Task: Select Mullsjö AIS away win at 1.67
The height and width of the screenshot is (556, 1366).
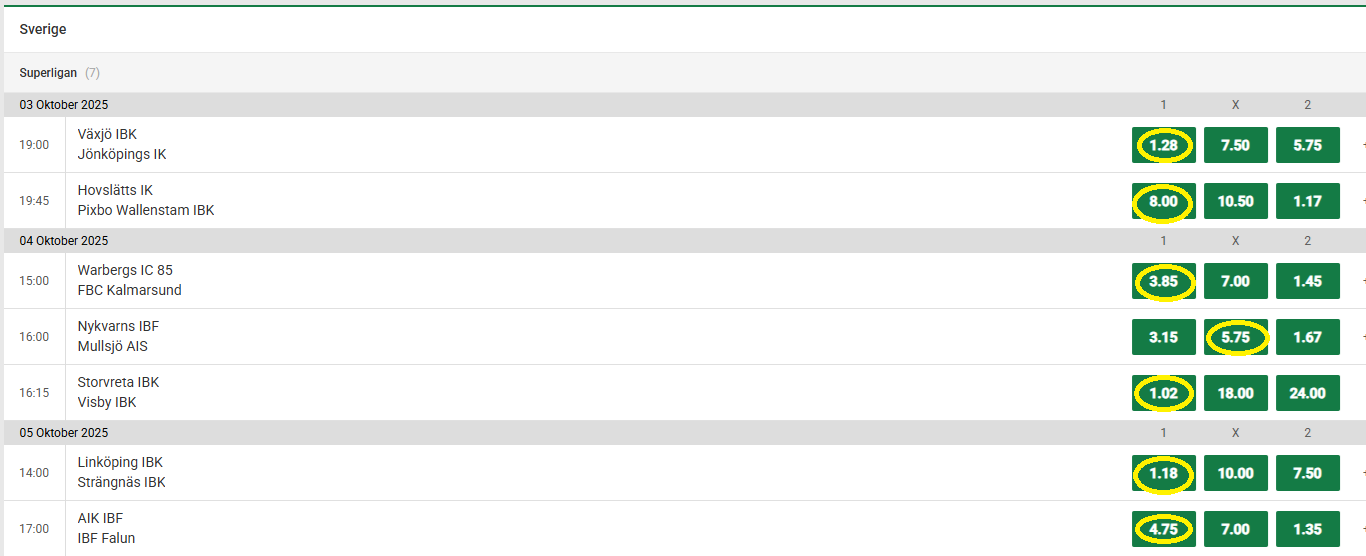Action: coord(1307,337)
